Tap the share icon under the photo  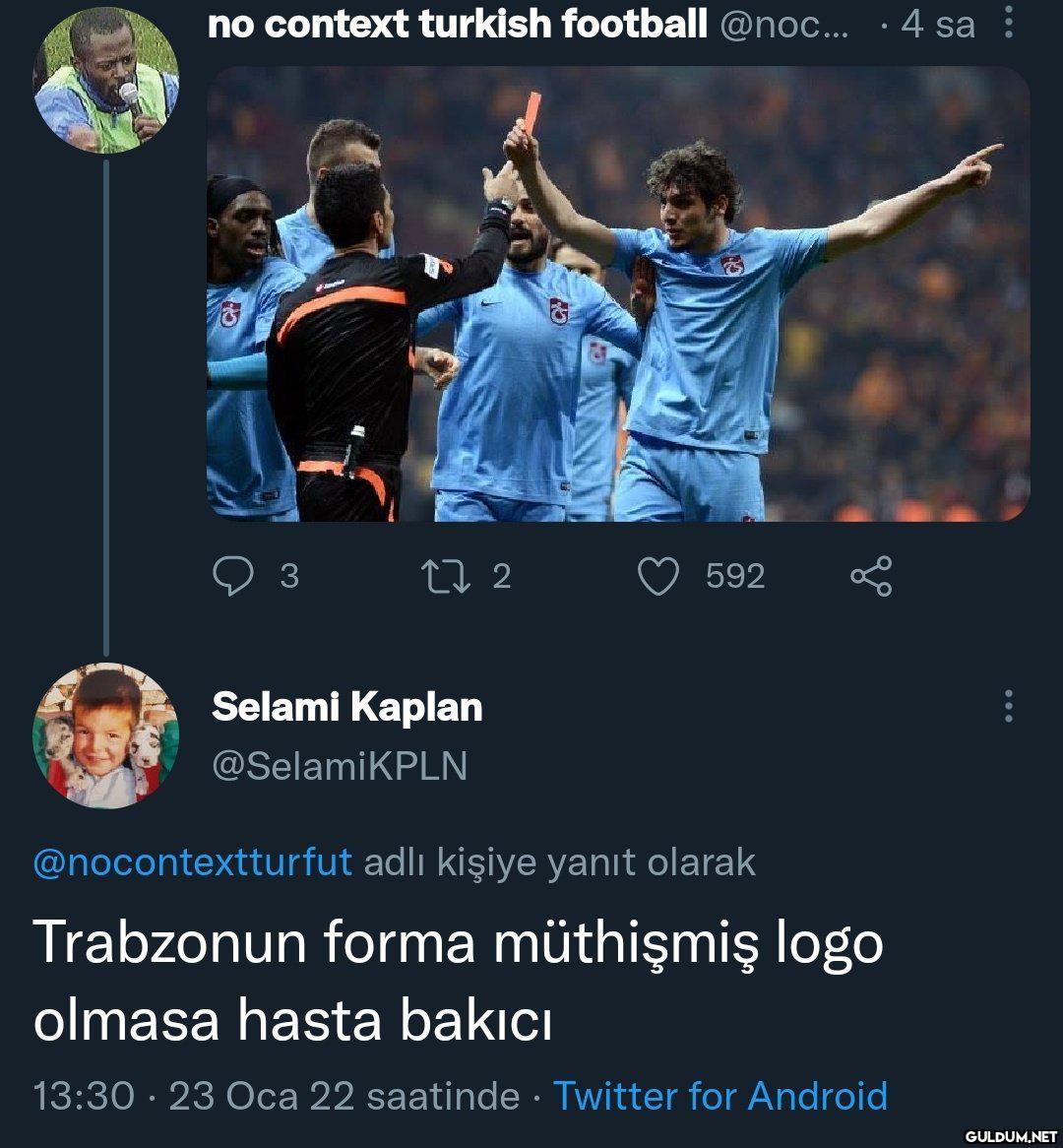tap(870, 576)
